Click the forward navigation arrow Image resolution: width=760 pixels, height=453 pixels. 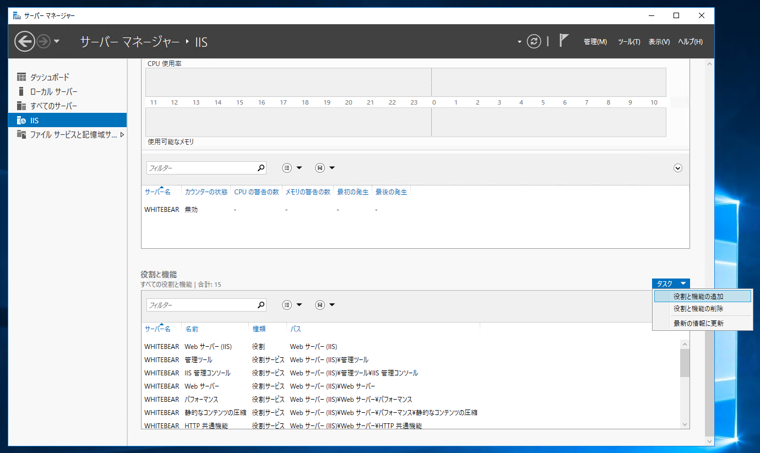[44, 41]
